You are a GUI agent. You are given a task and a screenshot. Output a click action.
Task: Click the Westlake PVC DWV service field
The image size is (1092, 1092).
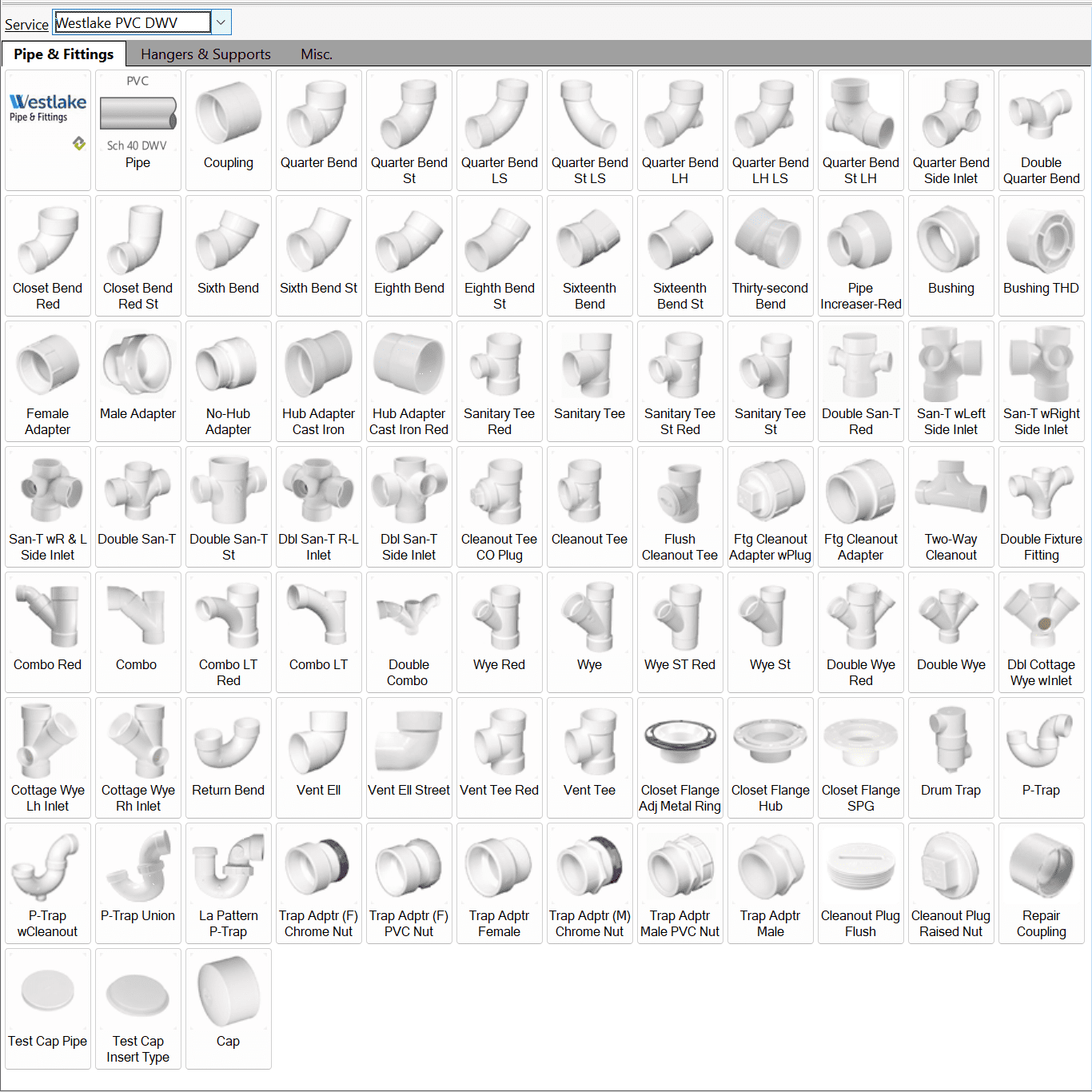[x=132, y=22]
